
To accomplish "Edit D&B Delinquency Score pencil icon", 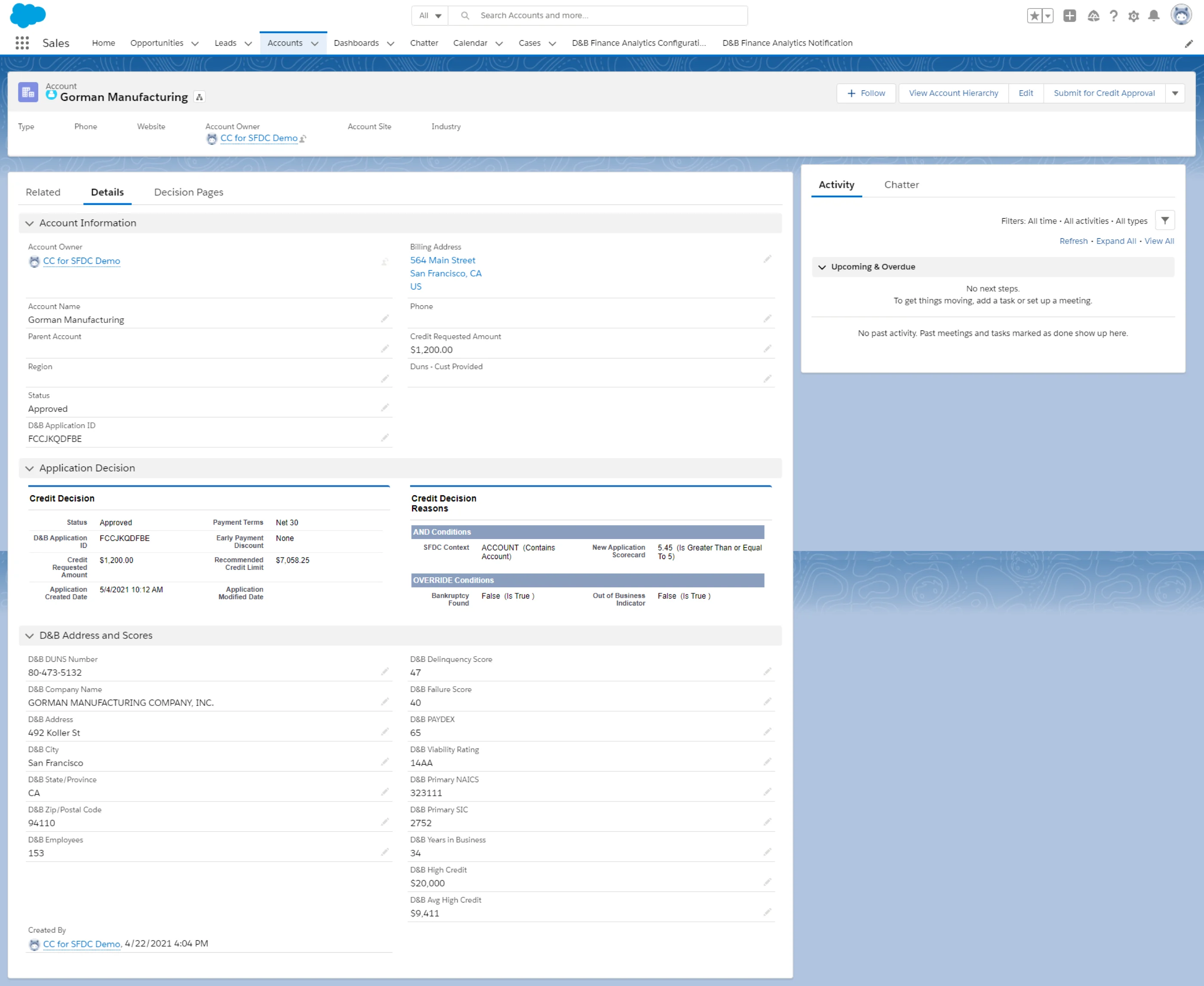I will click(x=768, y=672).
